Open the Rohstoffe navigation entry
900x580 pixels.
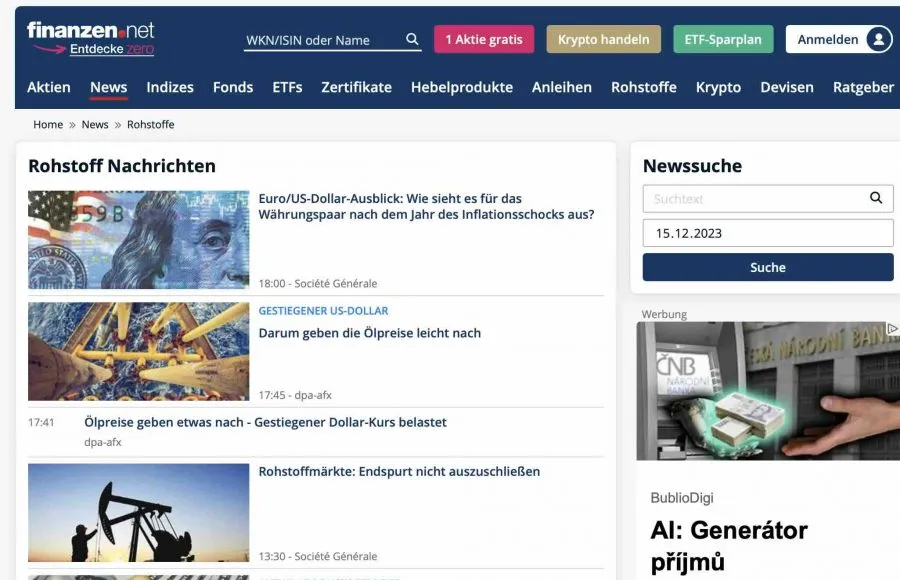click(644, 87)
